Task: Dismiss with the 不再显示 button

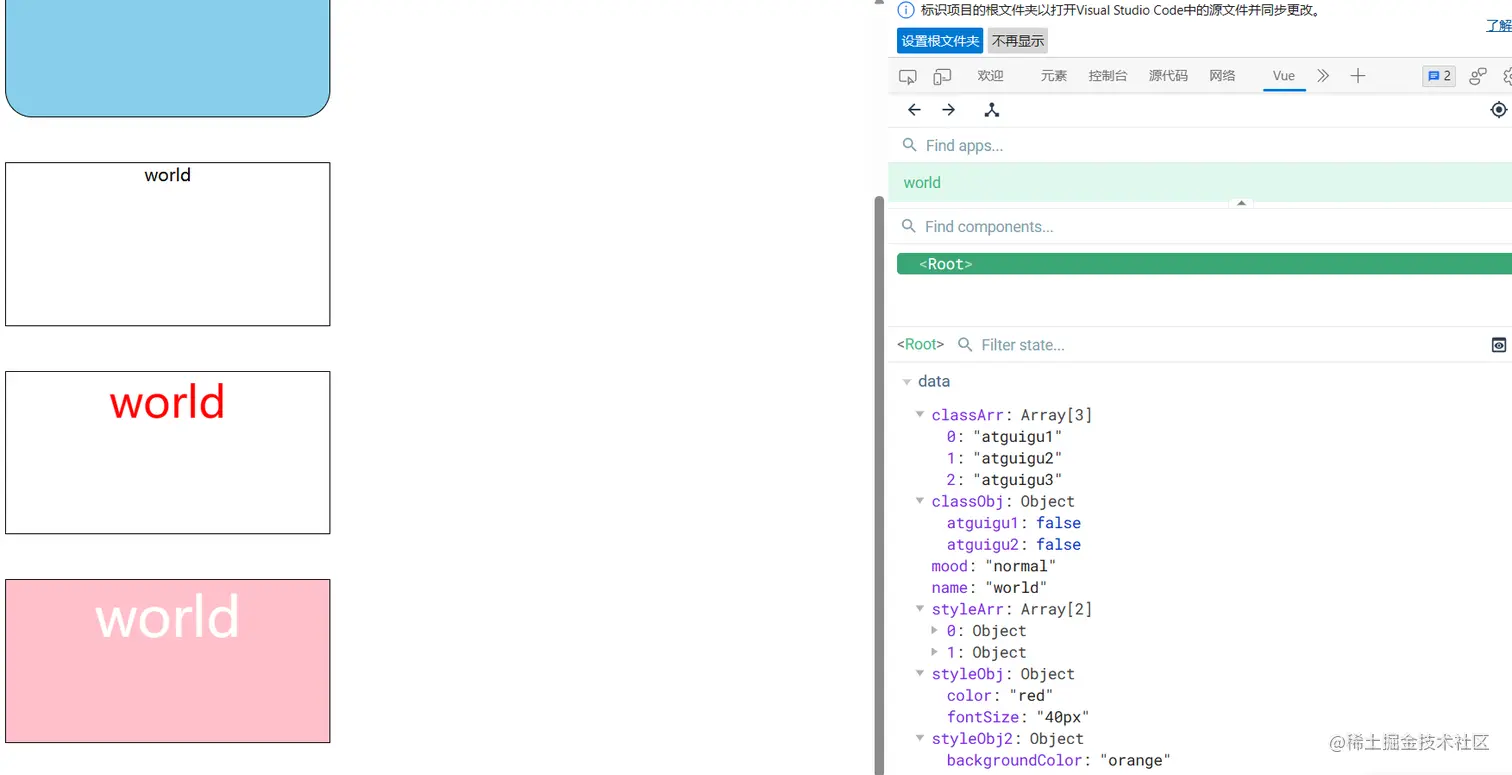Action: (x=1018, y=41)
